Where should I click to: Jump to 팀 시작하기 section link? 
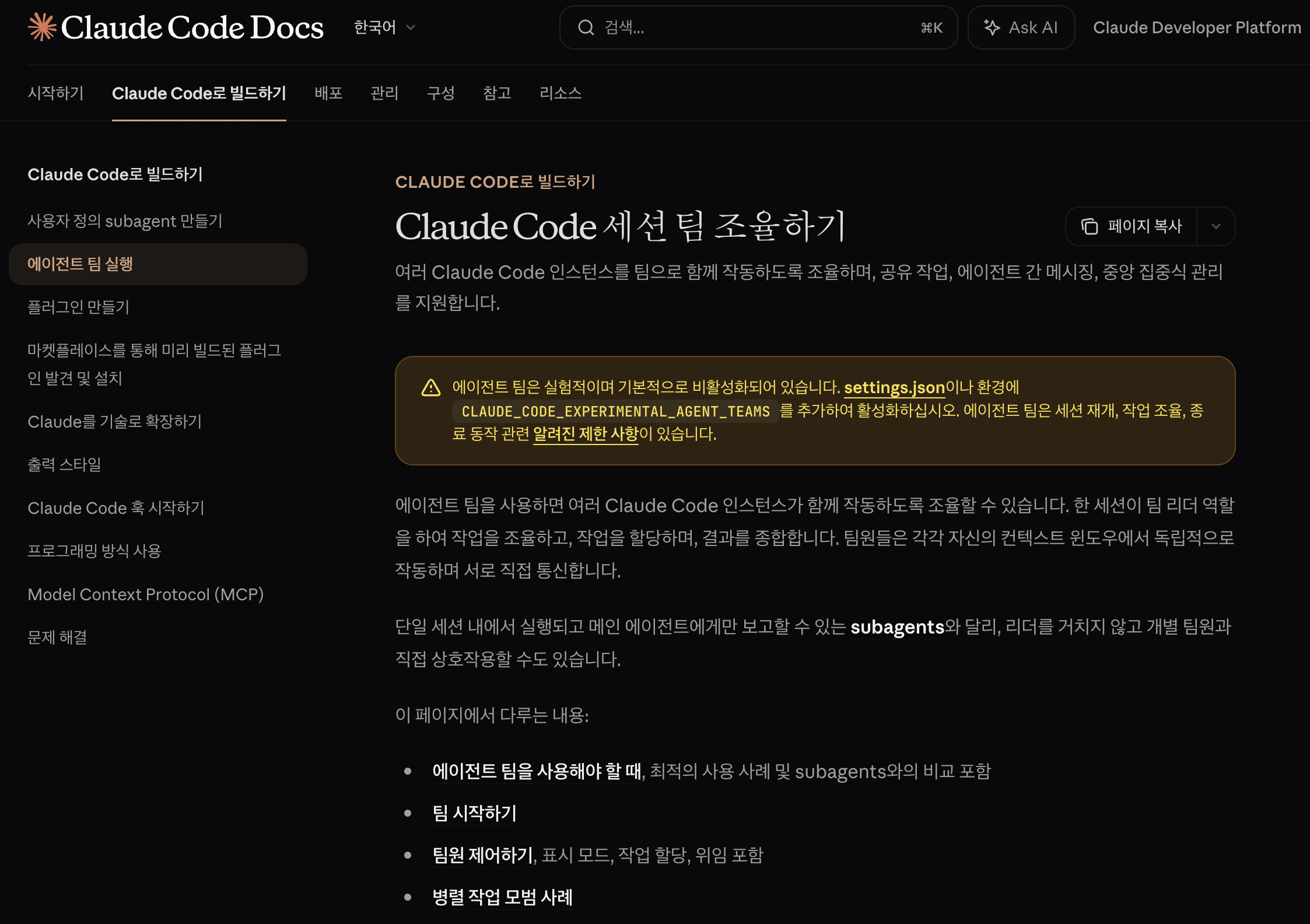point(474,813)
